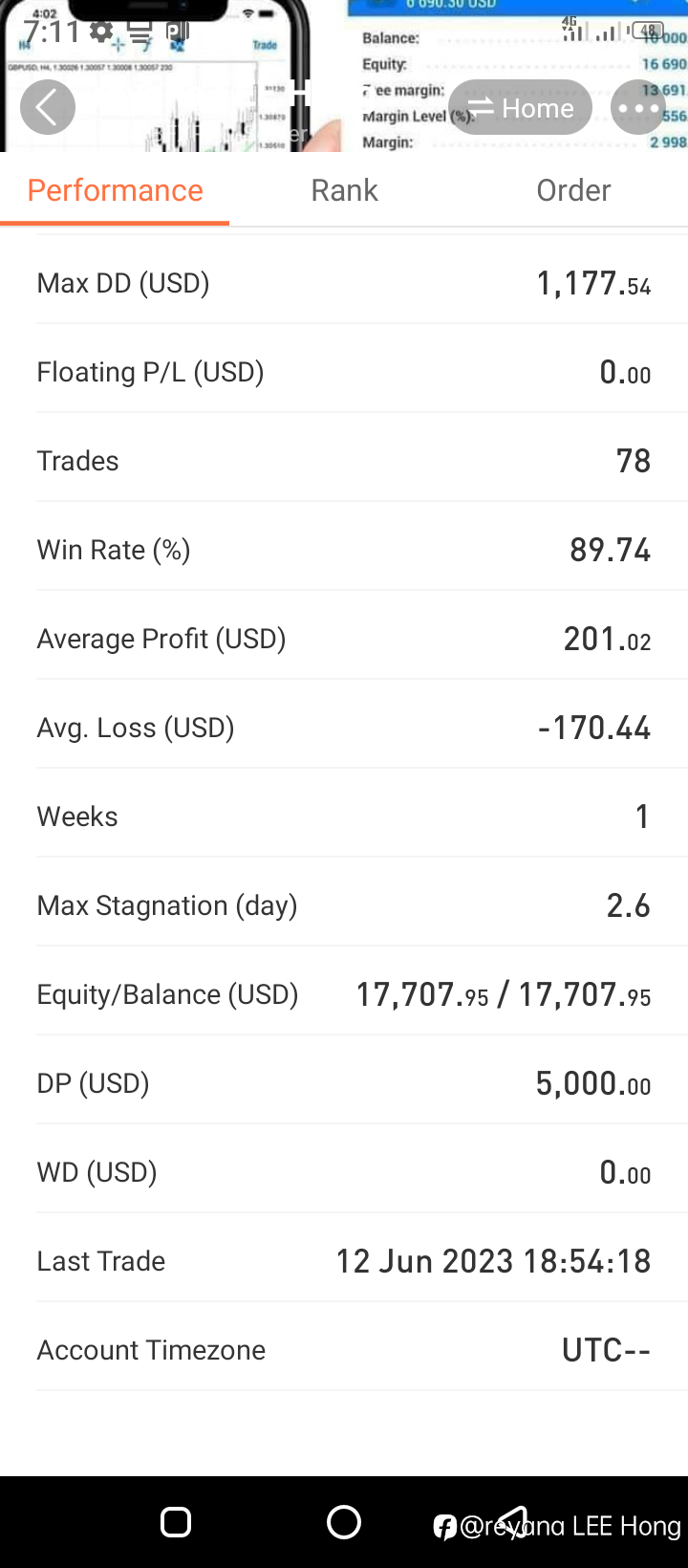Open the three-dots more options menu
Screen dimensions: 688x1568
637,108
